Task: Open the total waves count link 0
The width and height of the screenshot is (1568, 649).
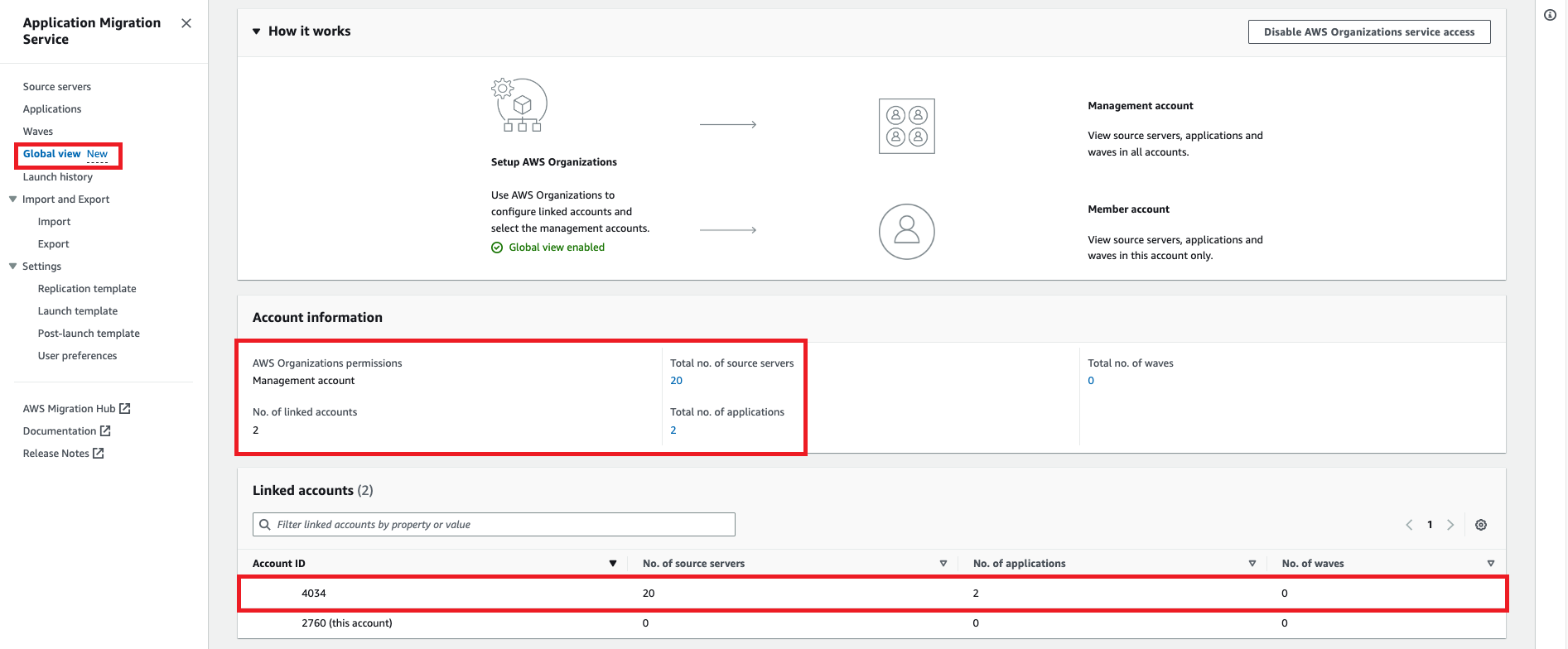Action: pos(1091,381)
